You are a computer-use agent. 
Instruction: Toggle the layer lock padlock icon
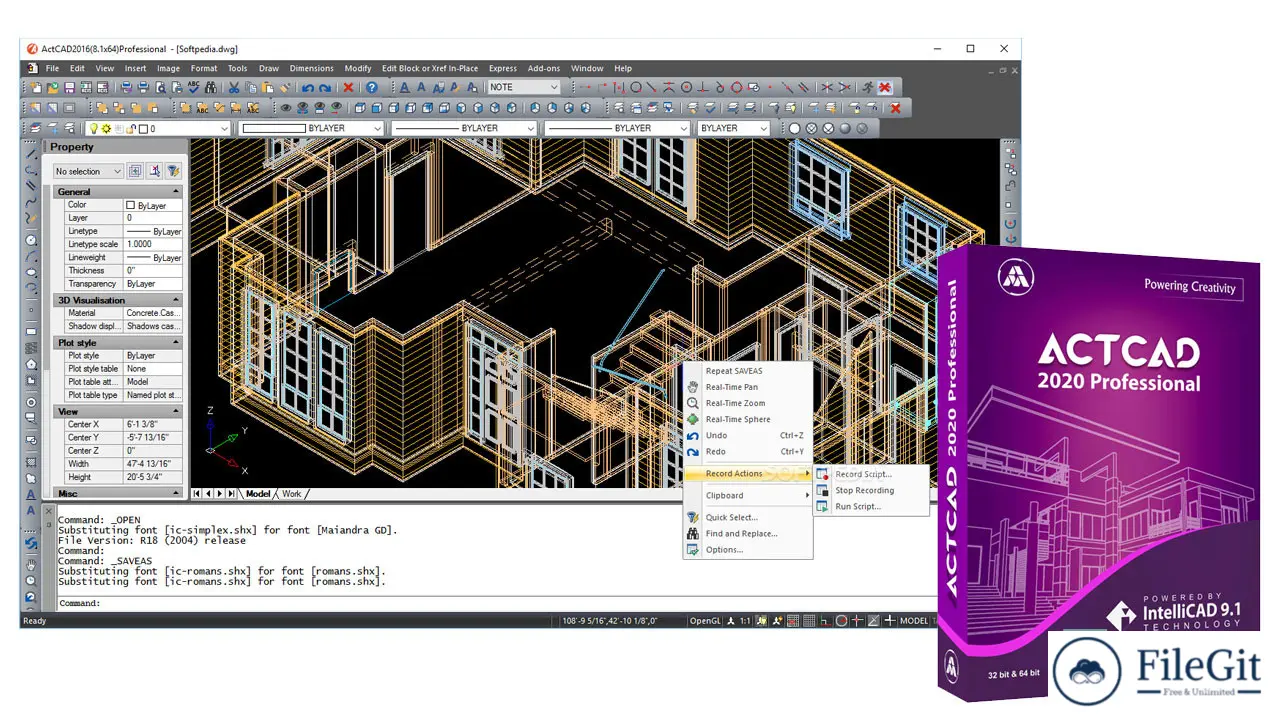click(131, 128)
